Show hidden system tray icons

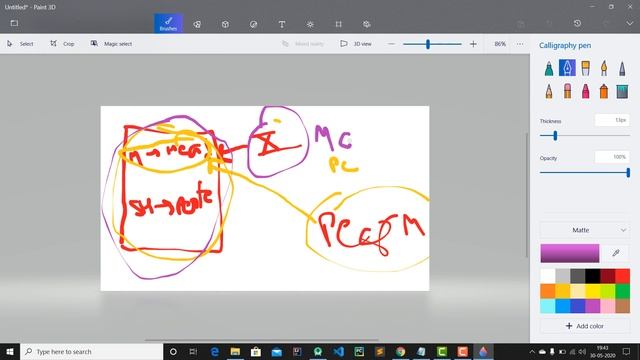pyautogui.click(x=532, y=351)
